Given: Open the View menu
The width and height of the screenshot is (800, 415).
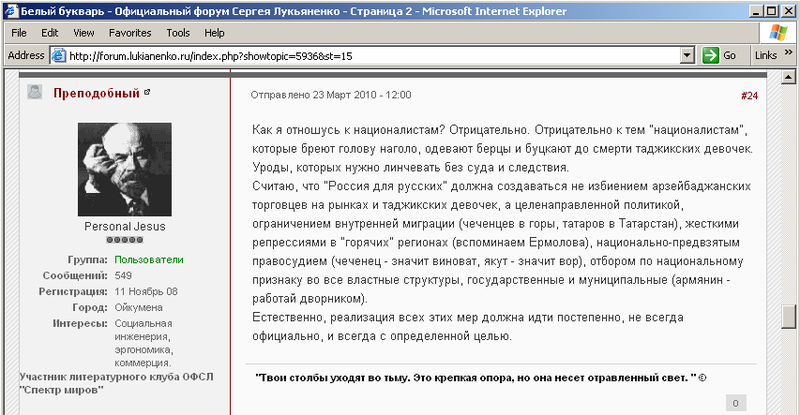Looking at the screenshot, I should (x=84, y=33).
